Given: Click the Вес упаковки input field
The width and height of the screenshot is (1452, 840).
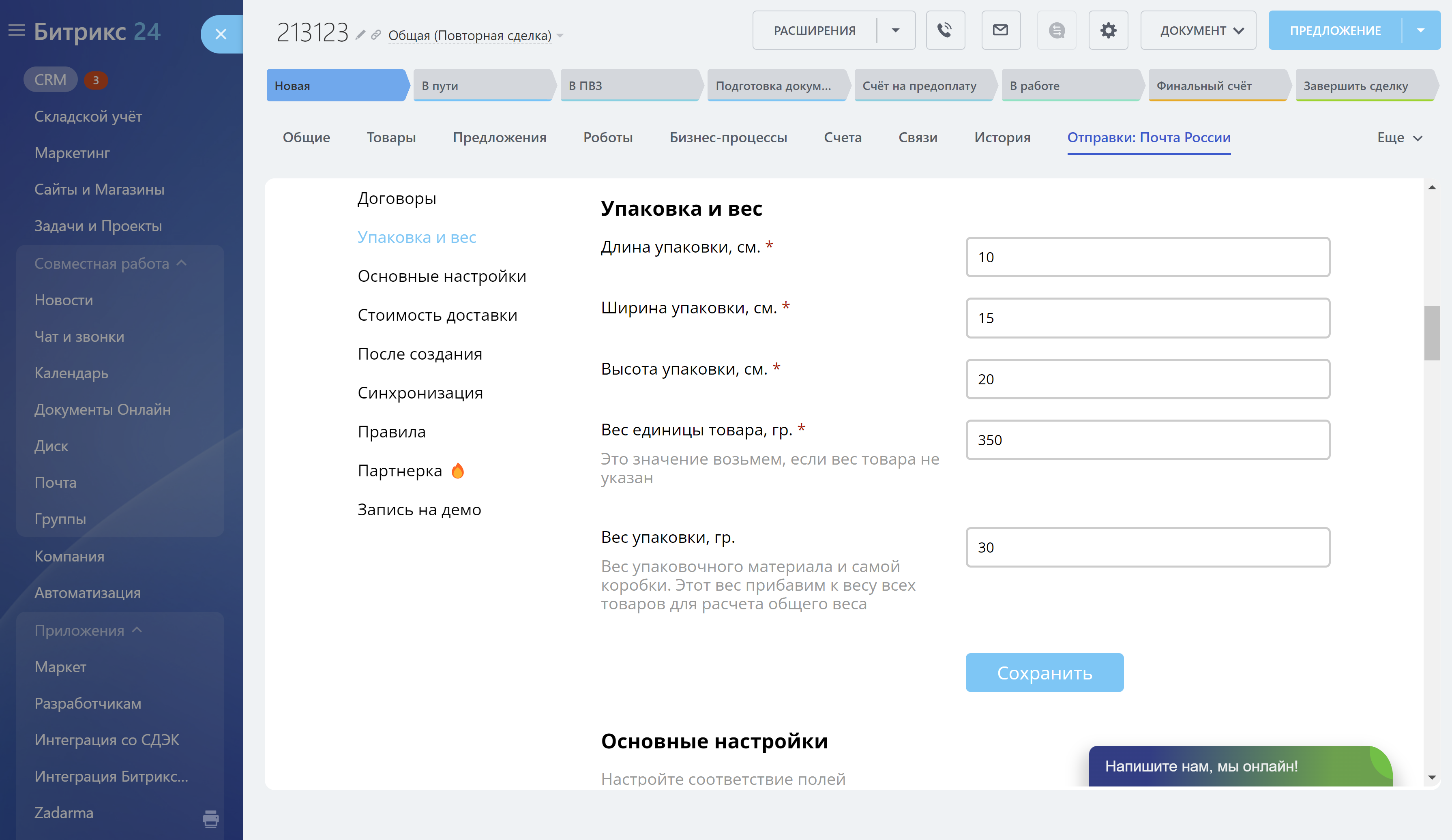Looking at the screenshot, I should coord(1148,547).
